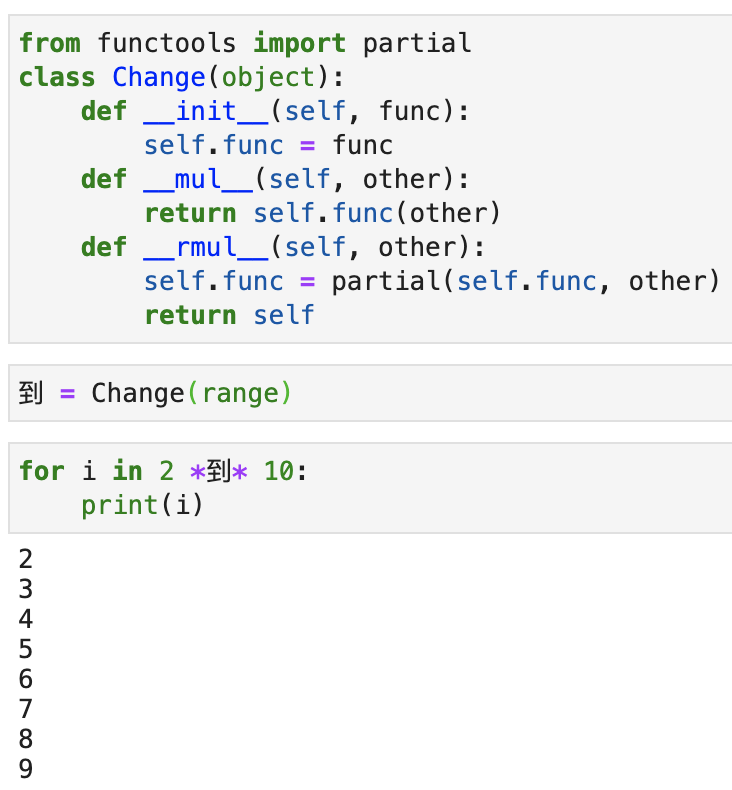Click the '__rmul__' method name
732x790 pixels.
tap(206, 247)
